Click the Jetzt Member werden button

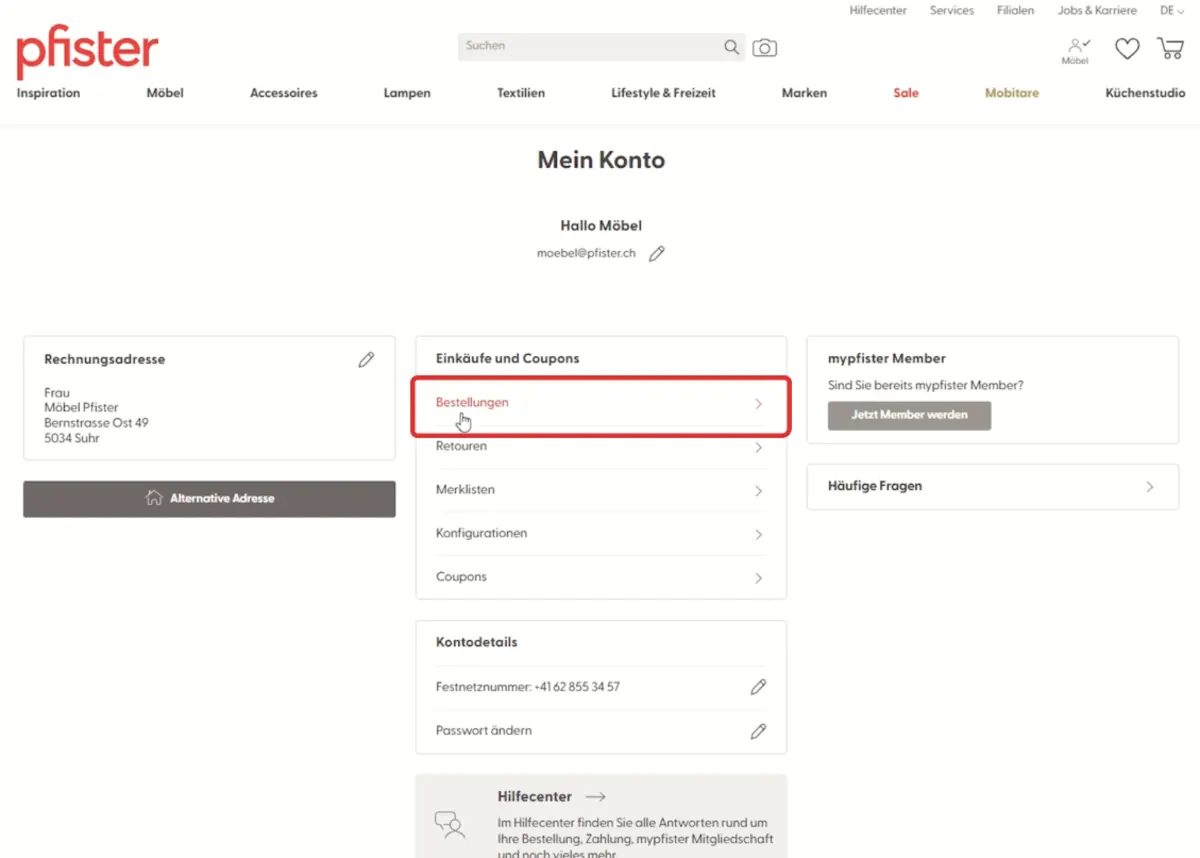coord(909,415)
